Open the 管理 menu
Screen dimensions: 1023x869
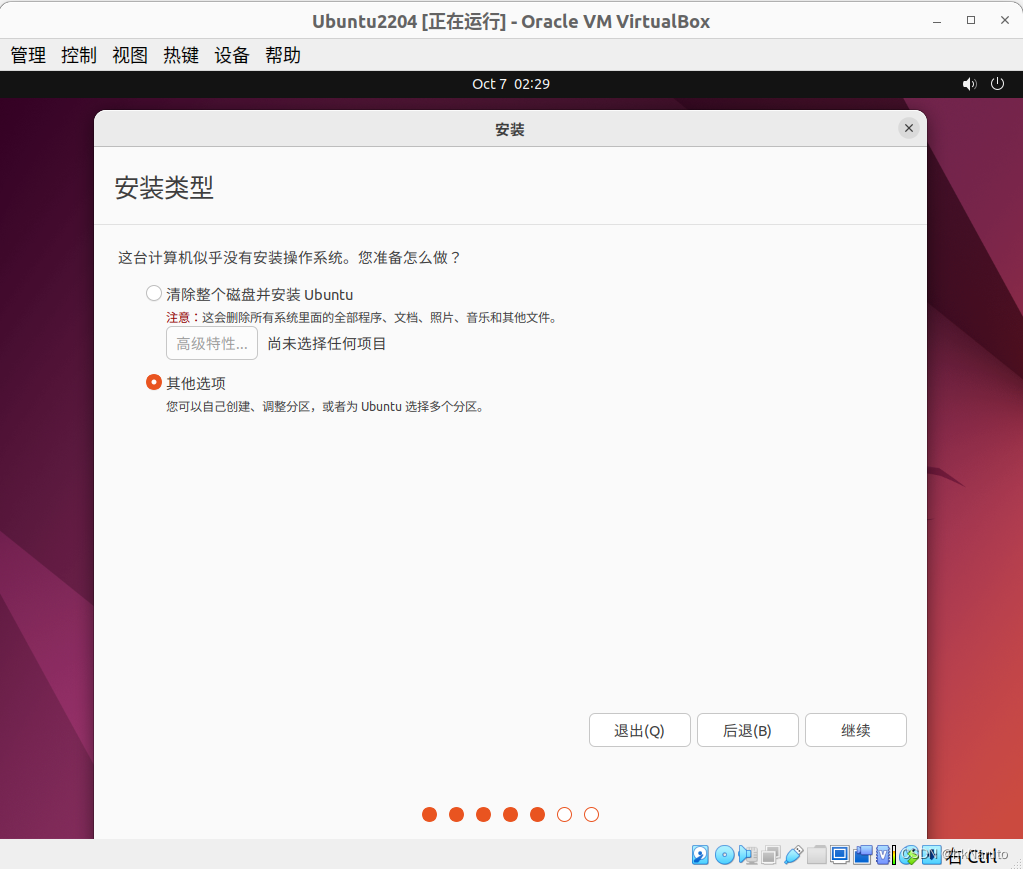(x=28, y=55)
